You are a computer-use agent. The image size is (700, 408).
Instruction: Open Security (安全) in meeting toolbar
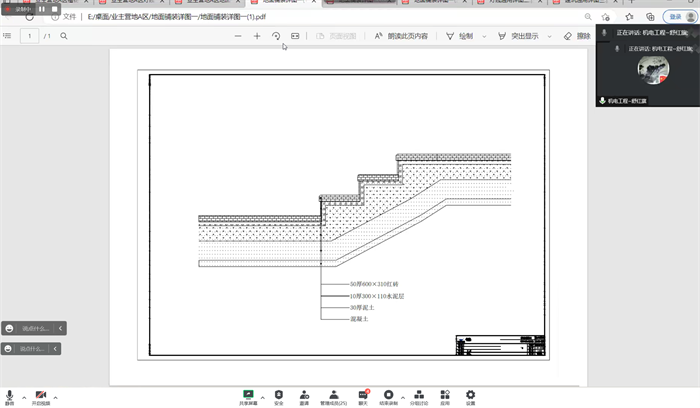(279, 396)
